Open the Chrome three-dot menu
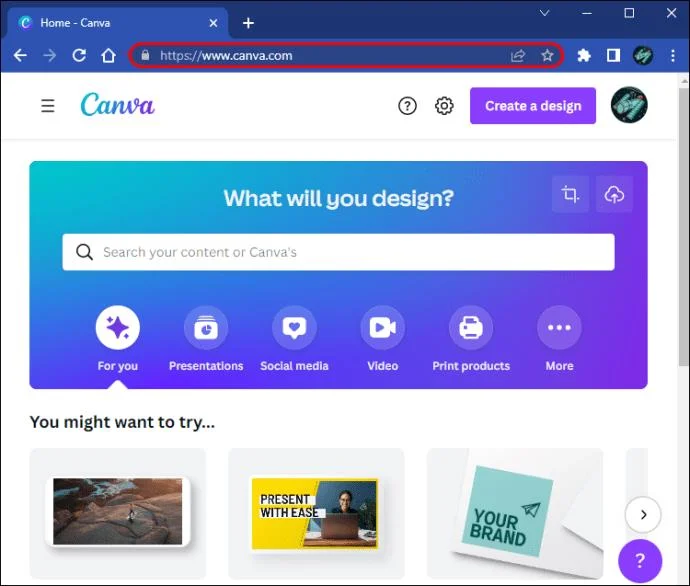Image resolution: width=690 pixels, height=586 pixels. pyautogui.click(x=673, y=55)
